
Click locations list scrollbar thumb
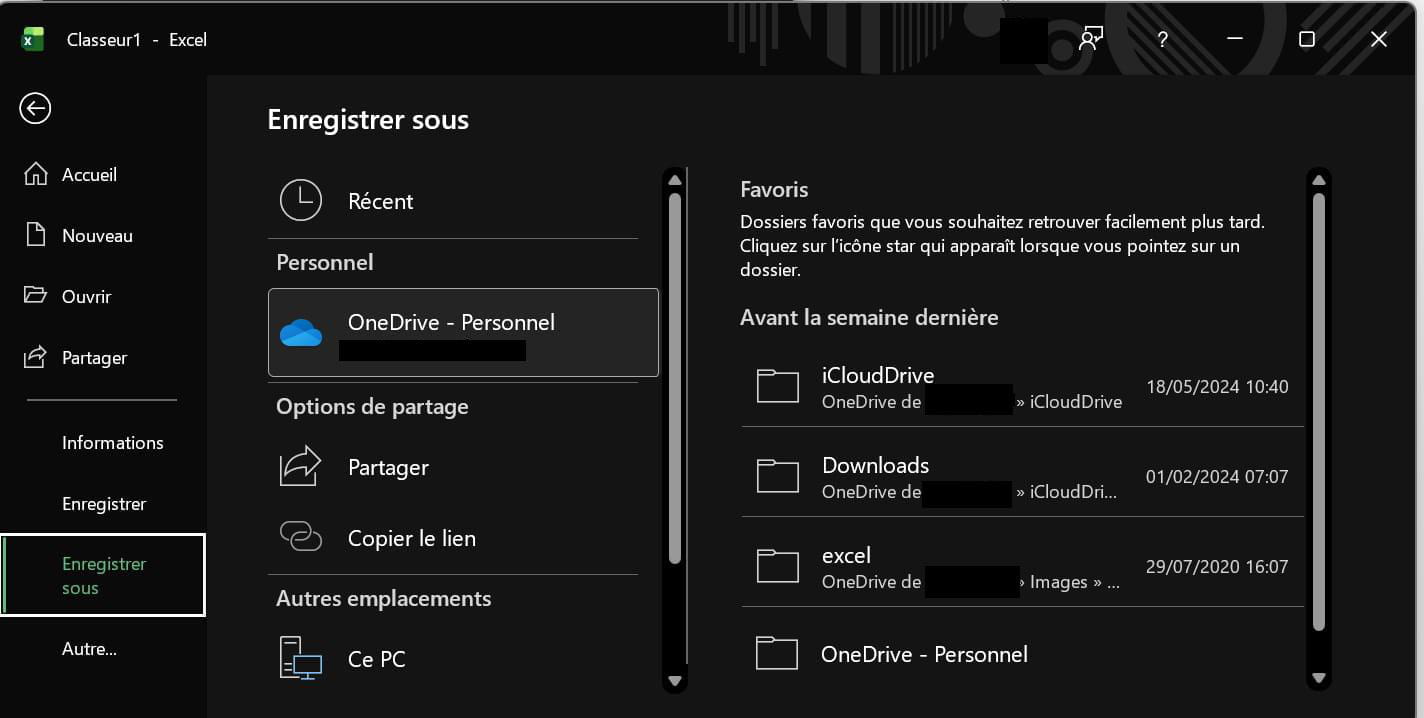coord(674,380)
